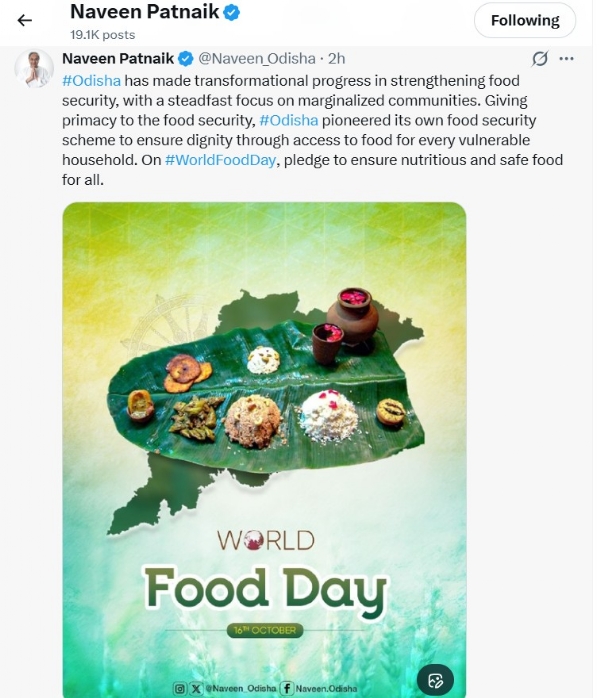Open the second #Odisha hashtag mid-post

coord(288,120)
